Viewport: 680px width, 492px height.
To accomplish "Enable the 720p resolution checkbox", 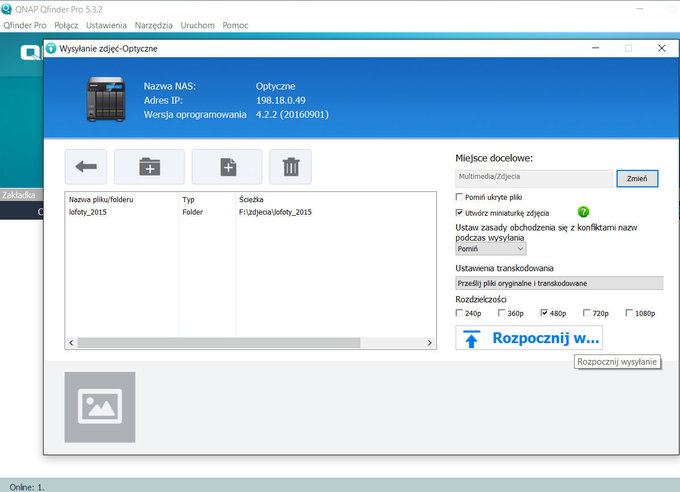I will tap(587, 313).
